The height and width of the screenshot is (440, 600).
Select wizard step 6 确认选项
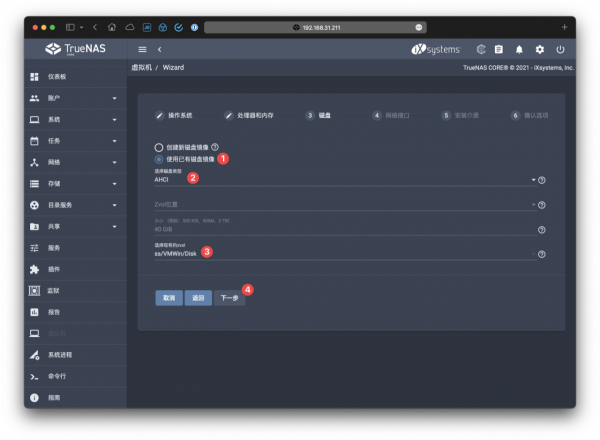pos(530,116)
